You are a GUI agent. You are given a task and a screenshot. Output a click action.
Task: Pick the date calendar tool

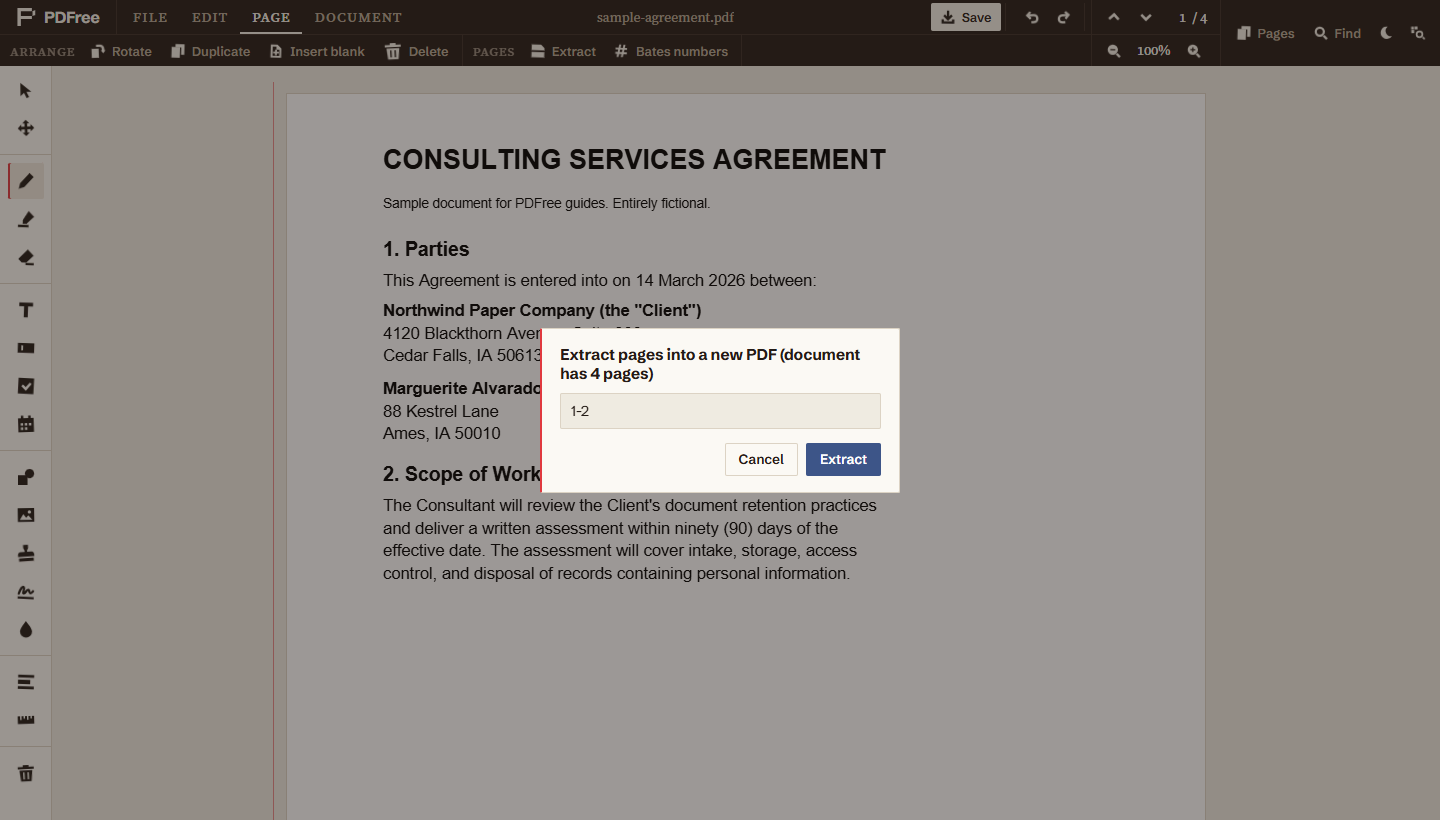click(x=26, y=424)
